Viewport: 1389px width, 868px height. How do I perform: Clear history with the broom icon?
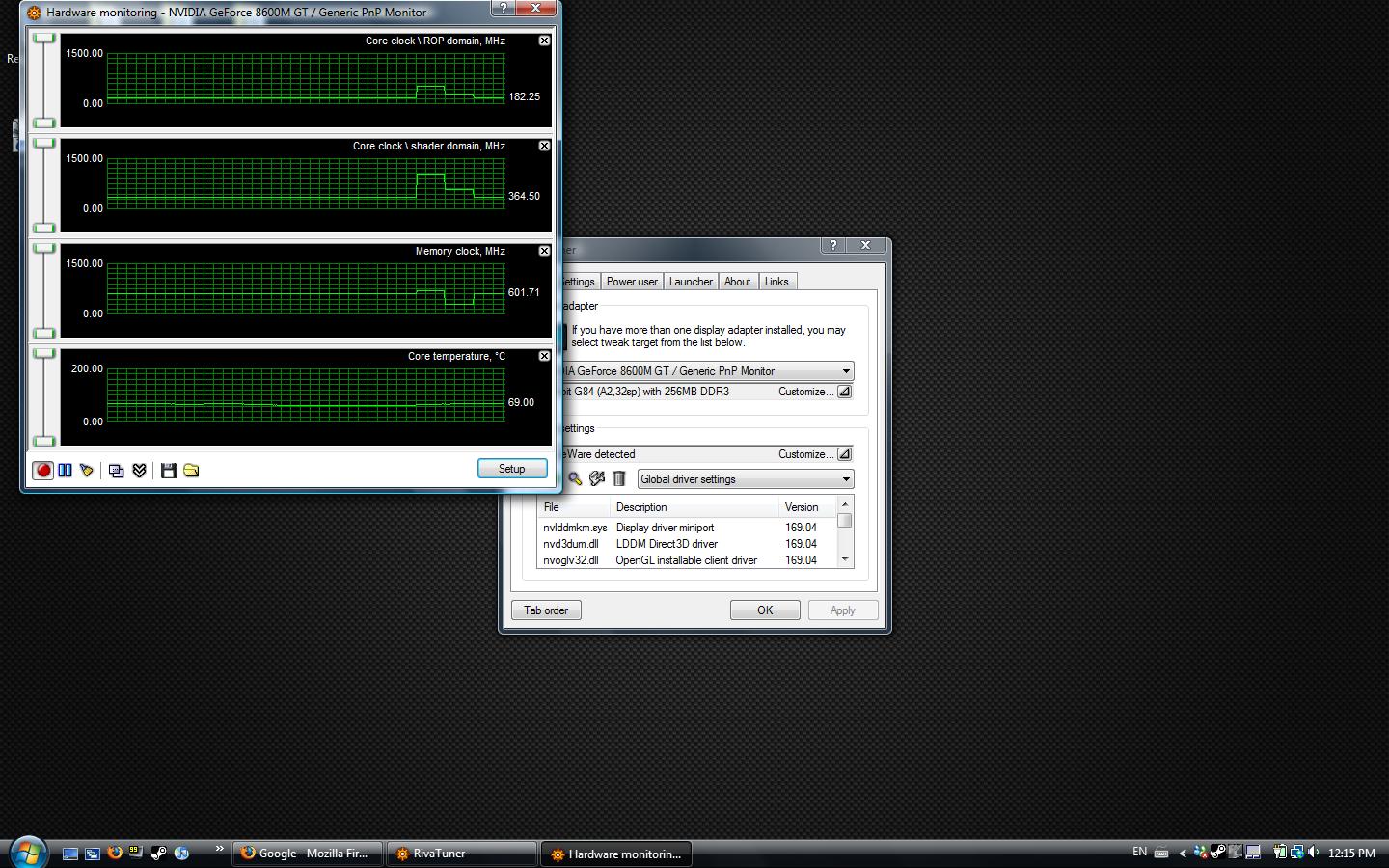pyautogui.click(x=87, y=471)
